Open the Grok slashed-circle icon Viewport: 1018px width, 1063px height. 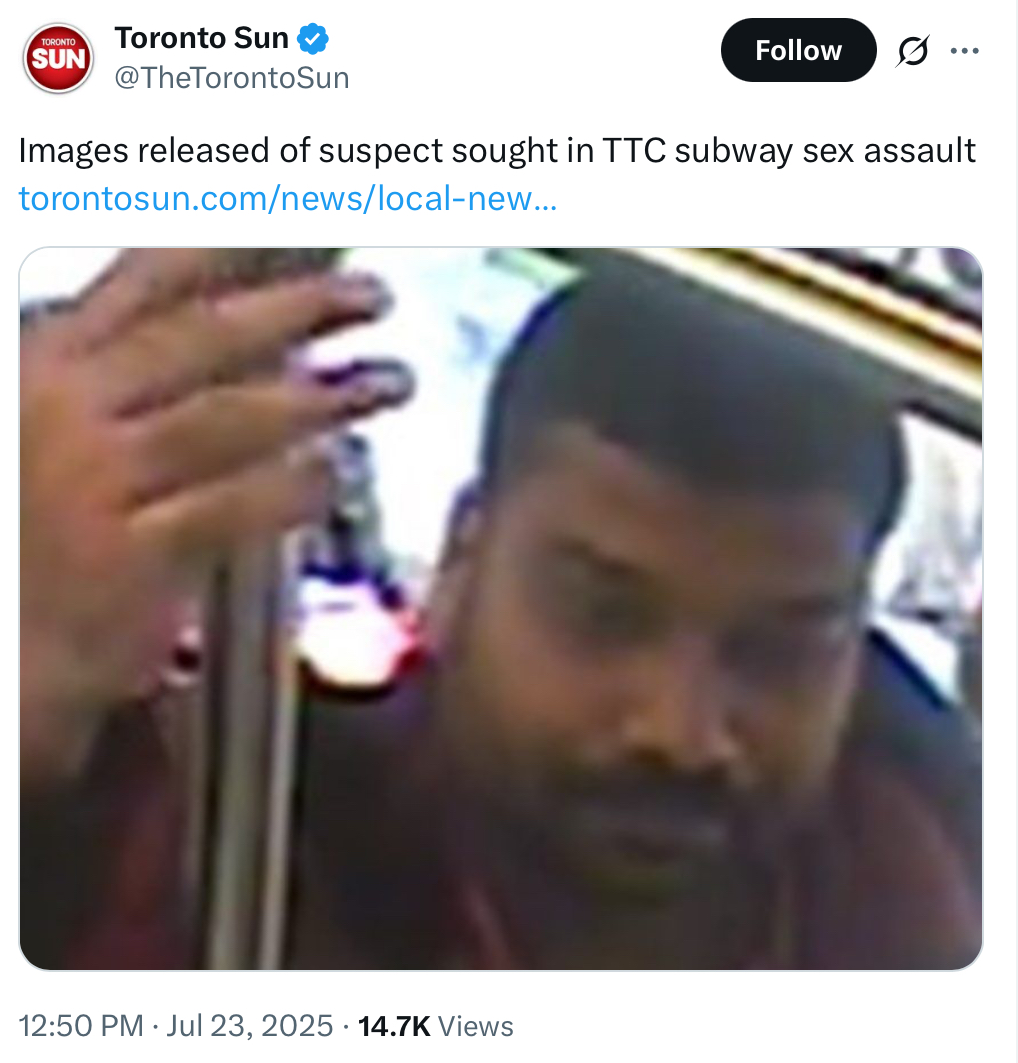click(912, 51)
